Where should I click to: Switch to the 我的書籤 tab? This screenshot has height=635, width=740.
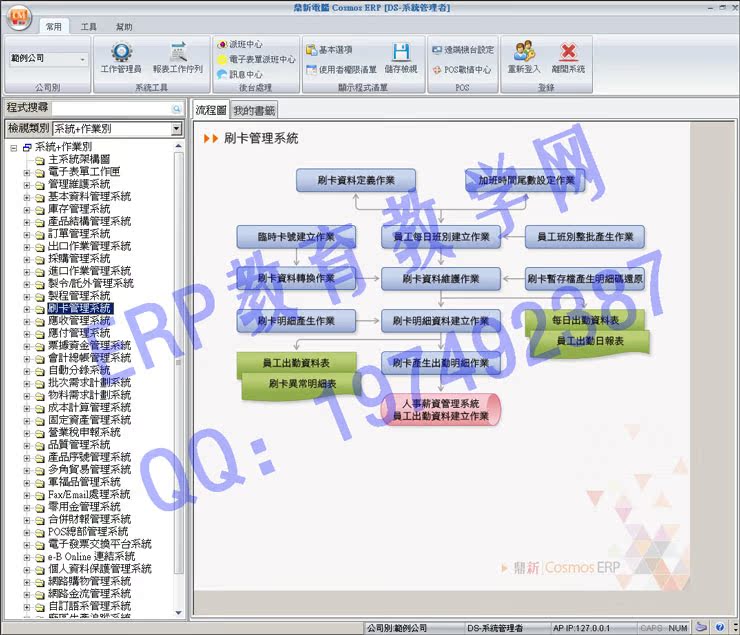coord(254,110)
